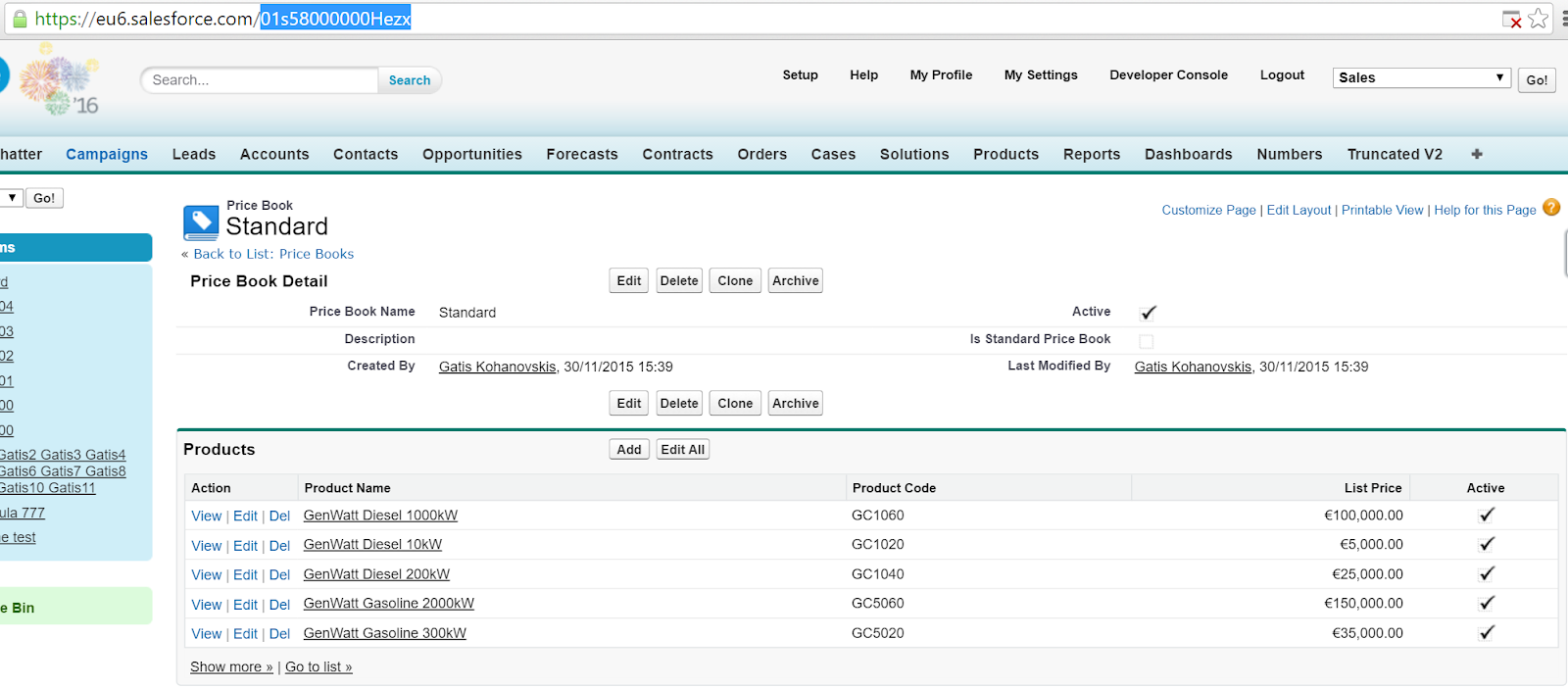Go to the Accounts tab
The width and height of the screenshot is (1568, 689).
(274, 154)
